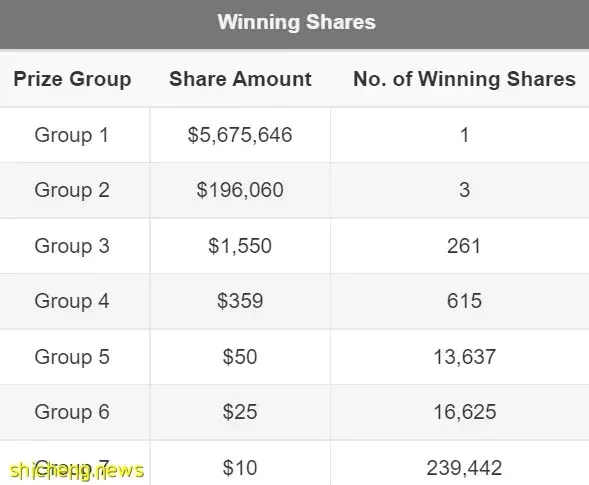
Task: Click the Group 2 row label
Action: pyautogui.click(x=72, y=190)
